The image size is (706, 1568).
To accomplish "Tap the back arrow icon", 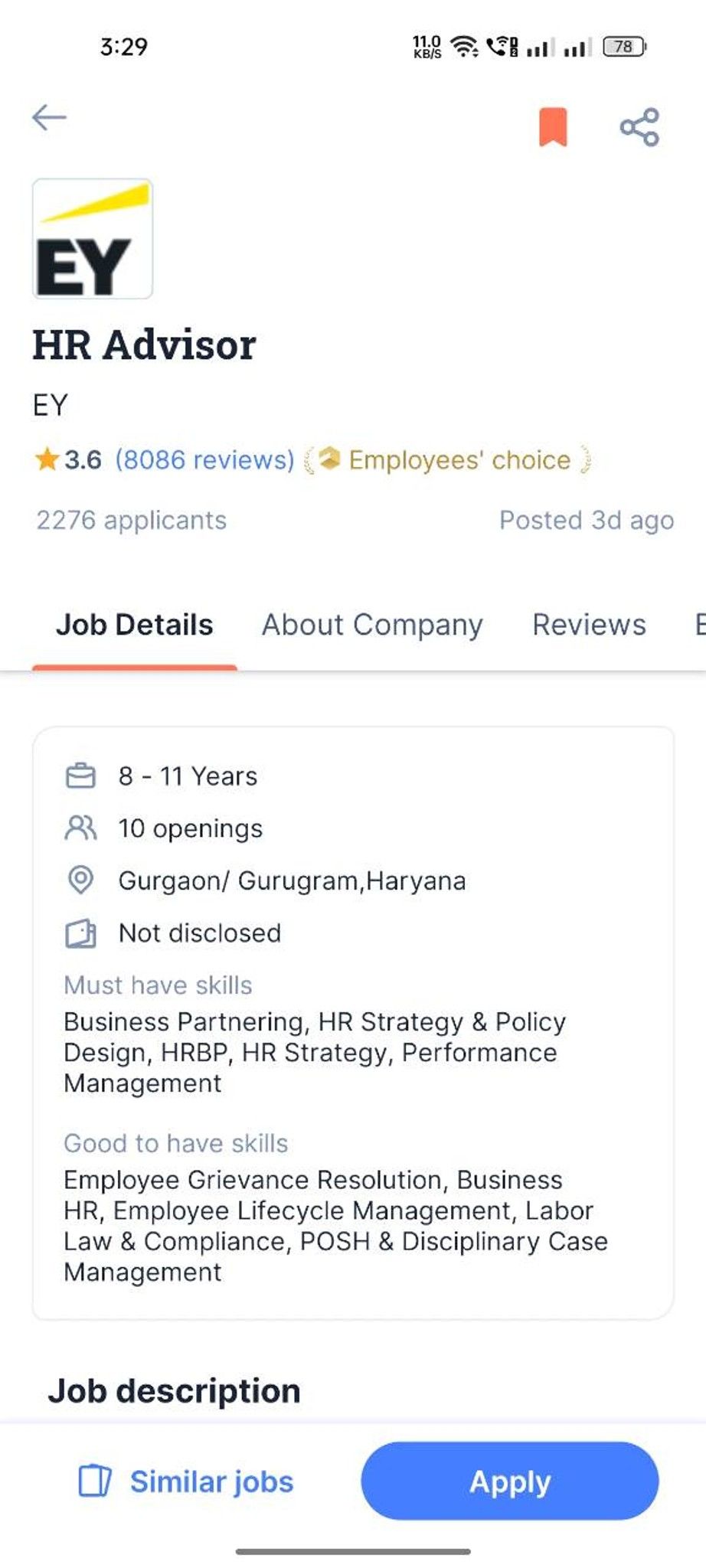I will 49,117.
